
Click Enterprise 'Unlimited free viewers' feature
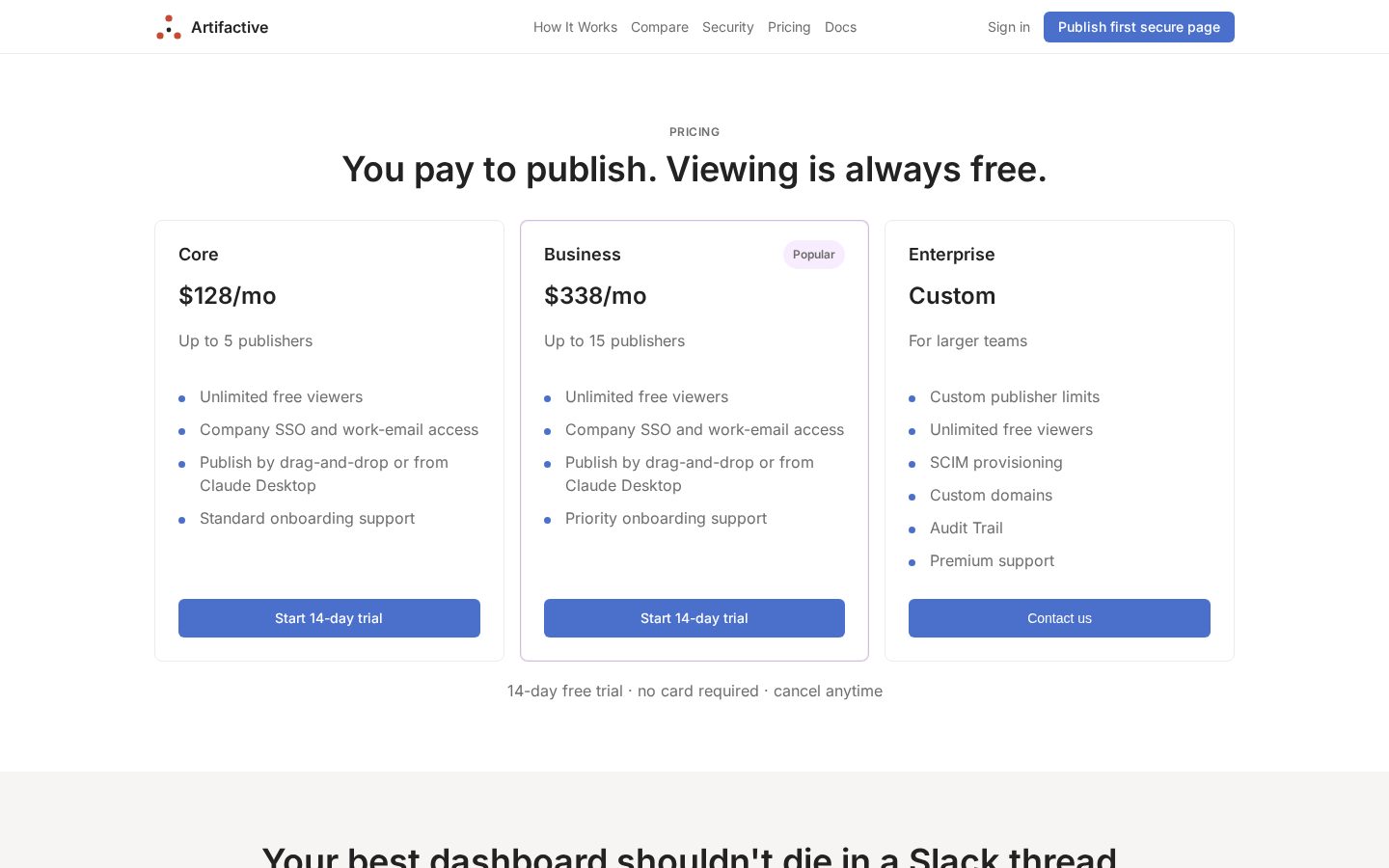1011,429
